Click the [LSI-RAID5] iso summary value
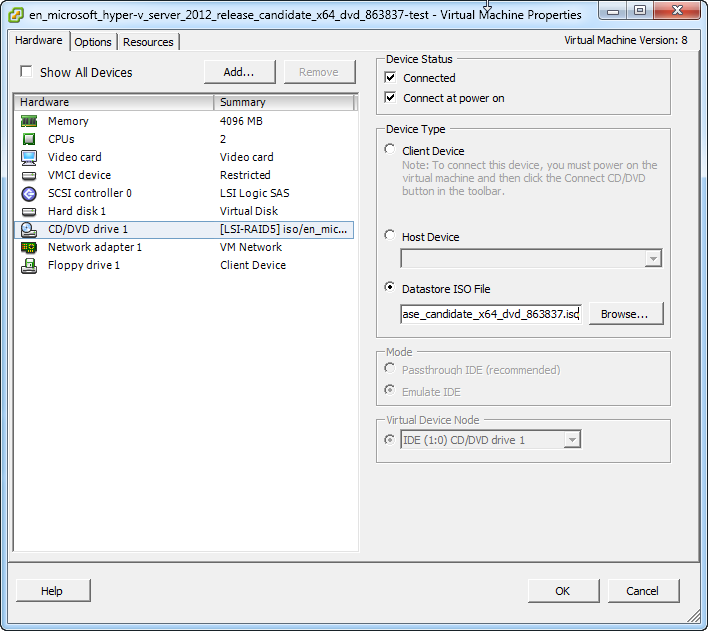Viewport: 708px width, 631px height. tap(284, 229)
